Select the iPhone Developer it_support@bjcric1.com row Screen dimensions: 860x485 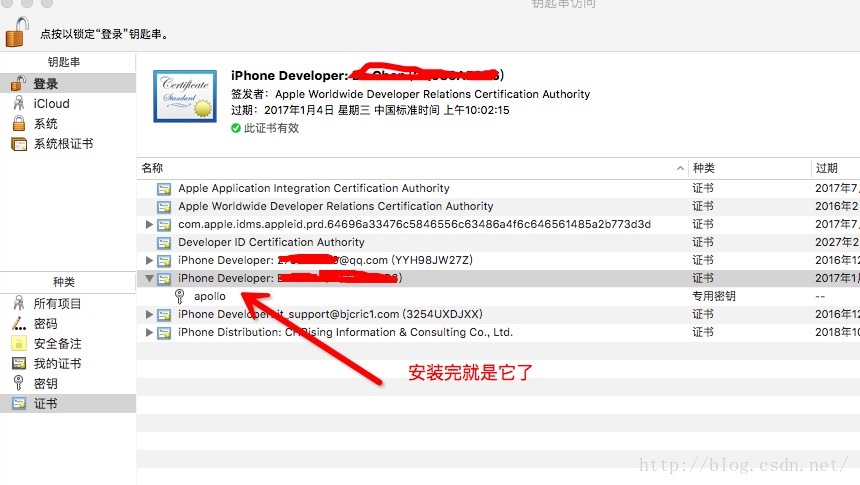[498, 314]
